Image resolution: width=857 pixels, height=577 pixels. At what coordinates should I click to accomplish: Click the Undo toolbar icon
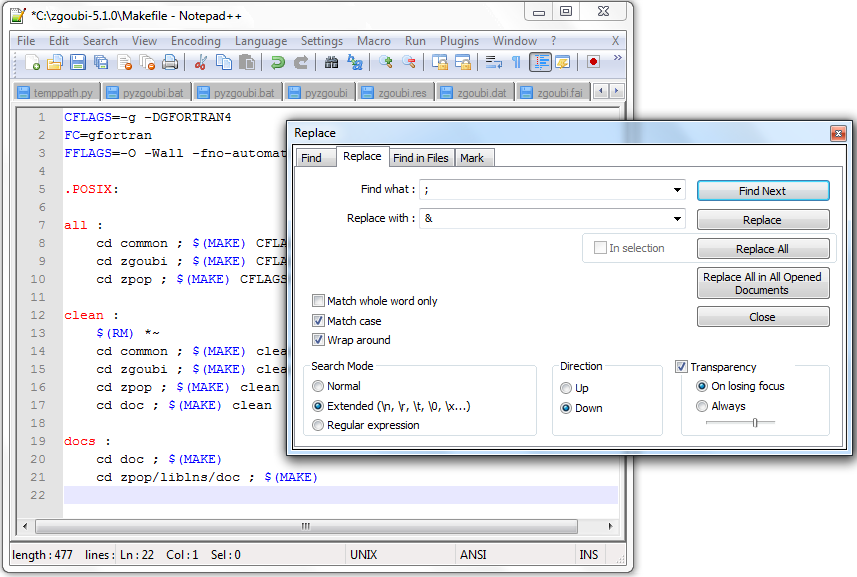coord(277,62)
